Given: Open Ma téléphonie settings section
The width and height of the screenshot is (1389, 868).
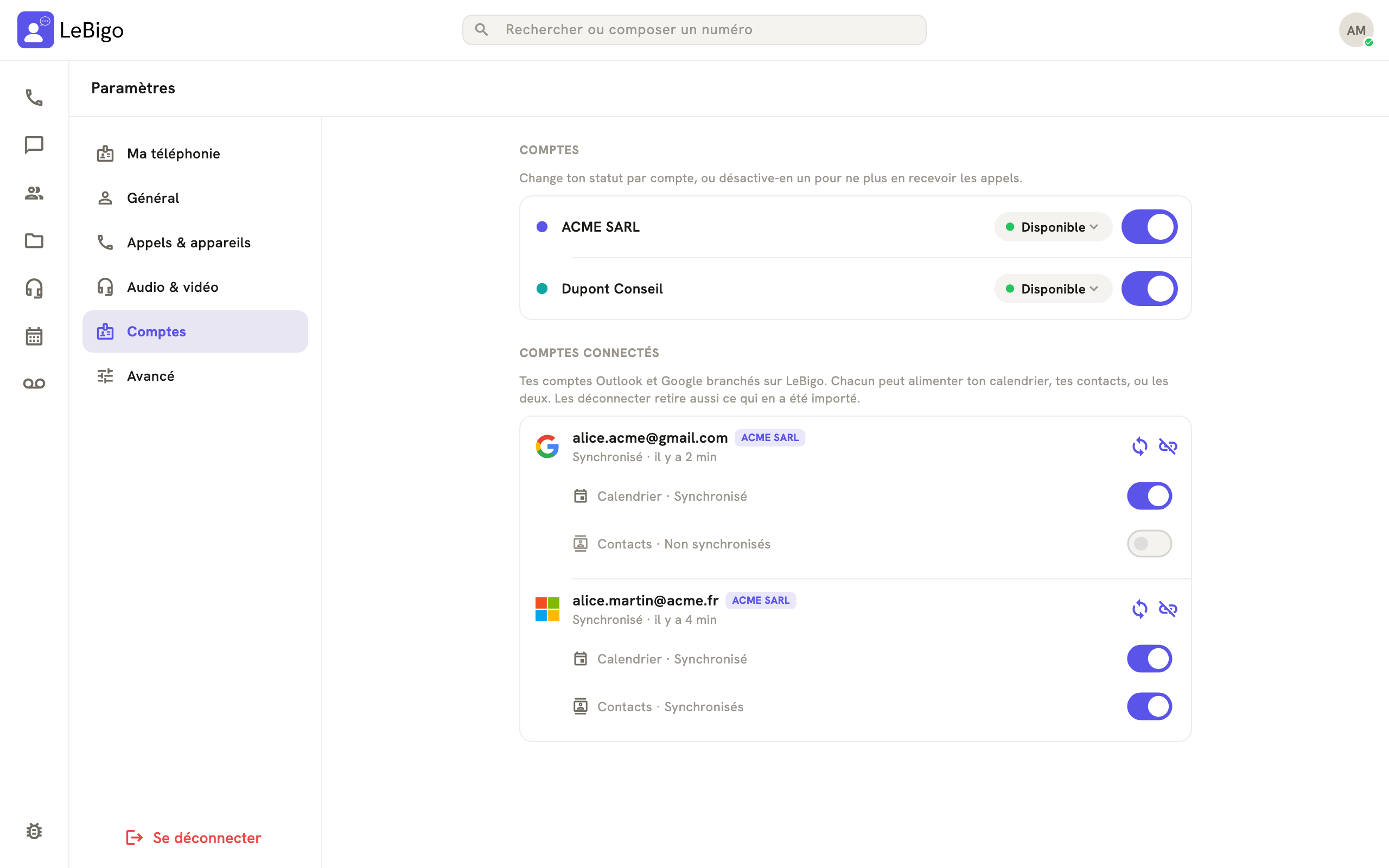Looking at the screenshot, I should tap(195, 154).
